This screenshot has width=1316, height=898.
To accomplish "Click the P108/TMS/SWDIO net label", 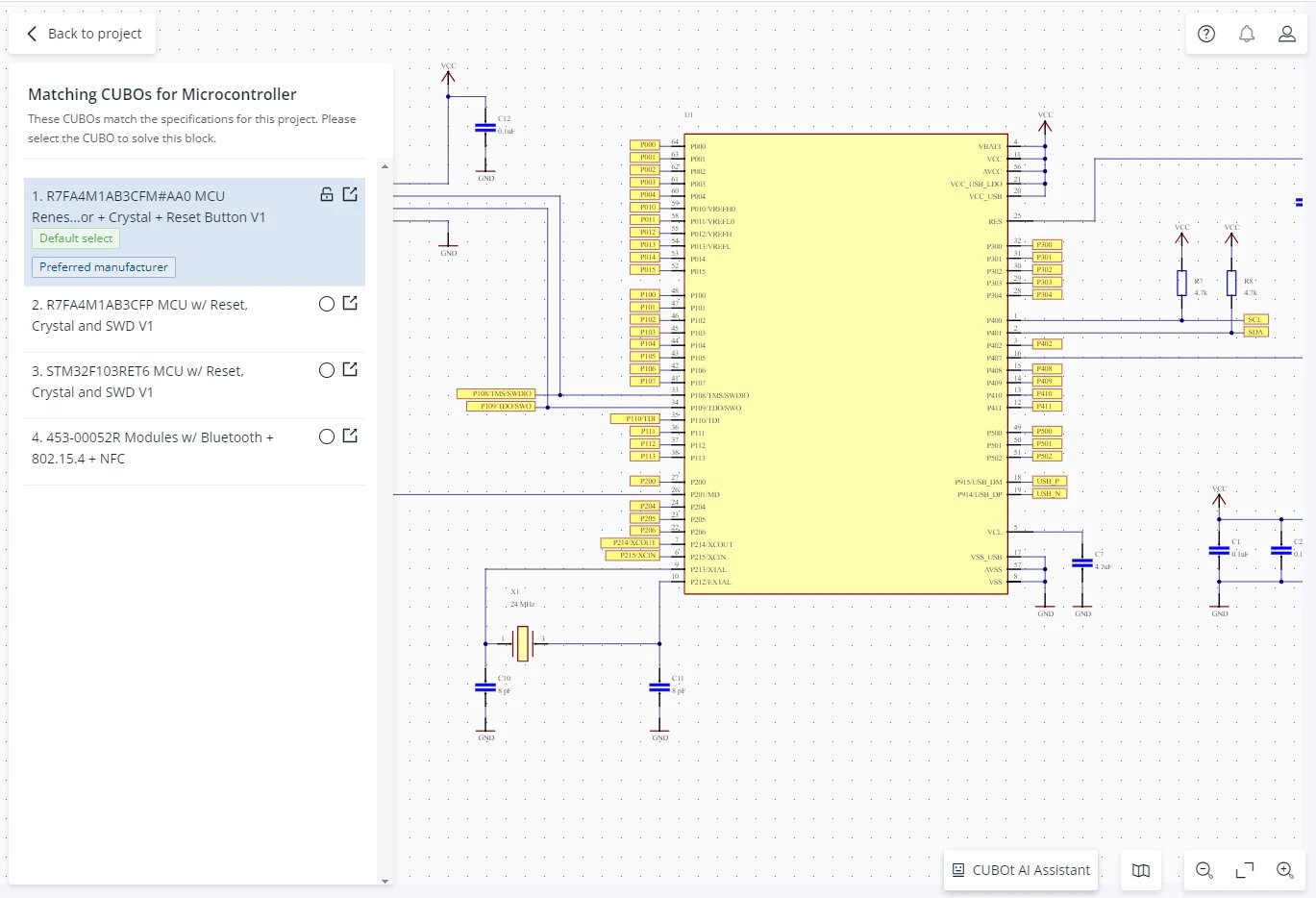I will 496,394.
